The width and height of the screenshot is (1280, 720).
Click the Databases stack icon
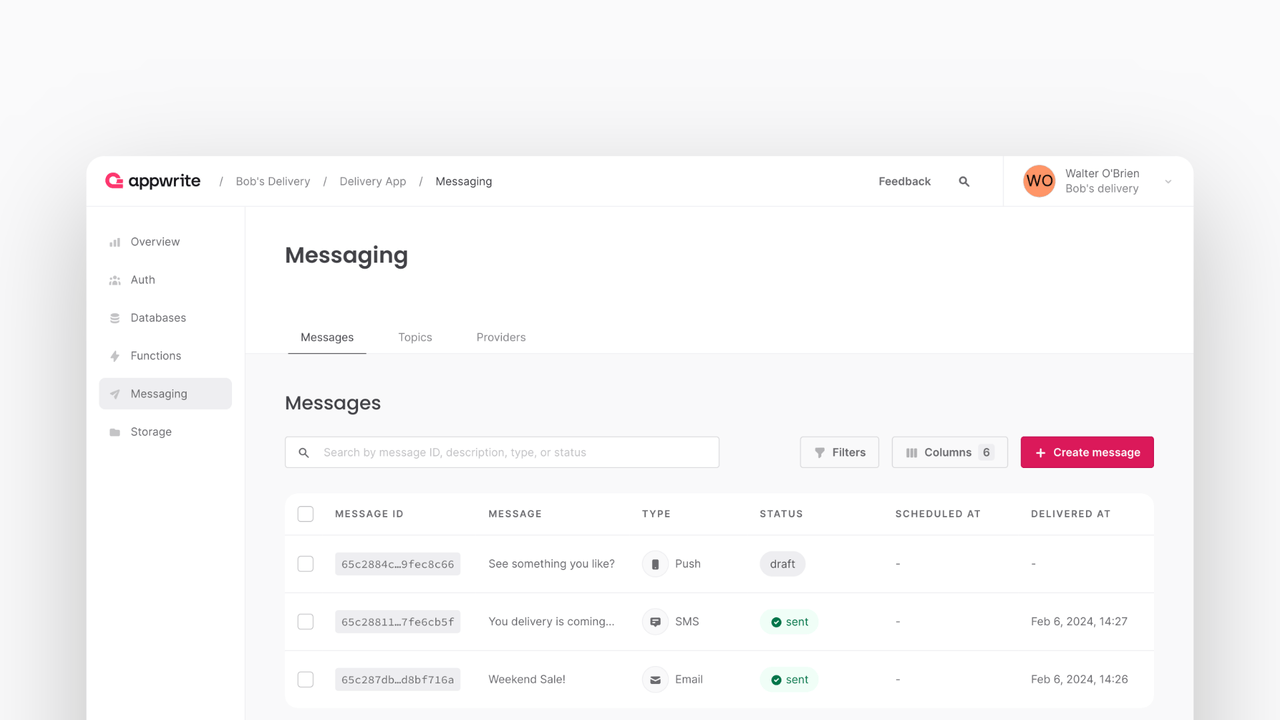coord(115,318)
